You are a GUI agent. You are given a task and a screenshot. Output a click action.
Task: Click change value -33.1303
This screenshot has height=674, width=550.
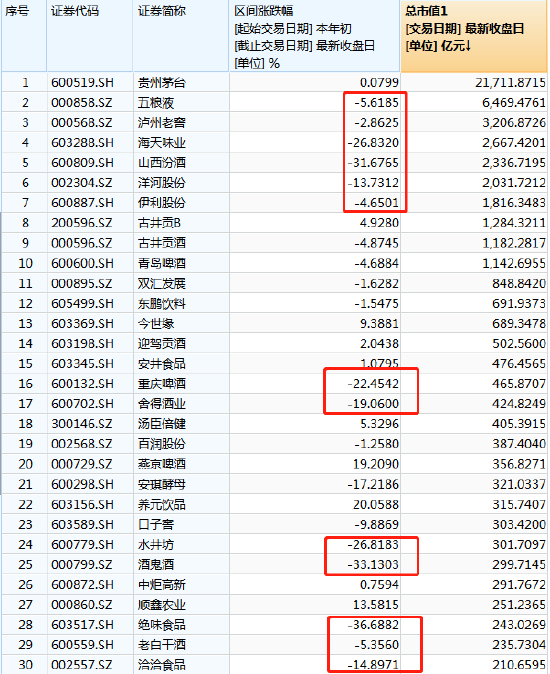(x=373, y=565)
